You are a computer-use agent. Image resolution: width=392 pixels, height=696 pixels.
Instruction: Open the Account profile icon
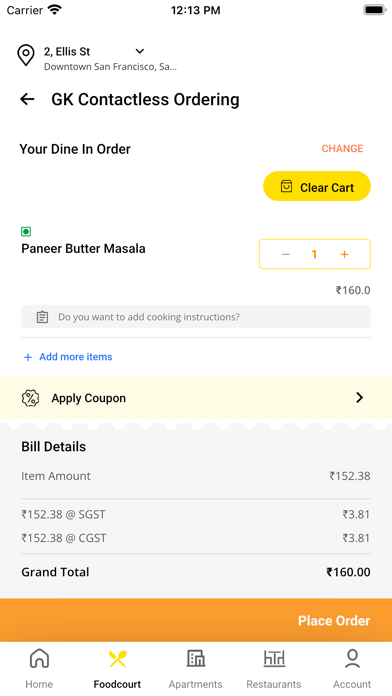(352, 658)
